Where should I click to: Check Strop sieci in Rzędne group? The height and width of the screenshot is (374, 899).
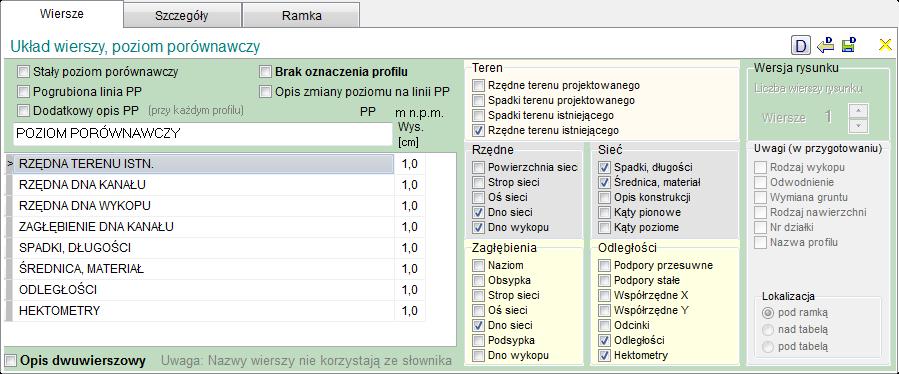pyautogui.click(x=478, y=182)
